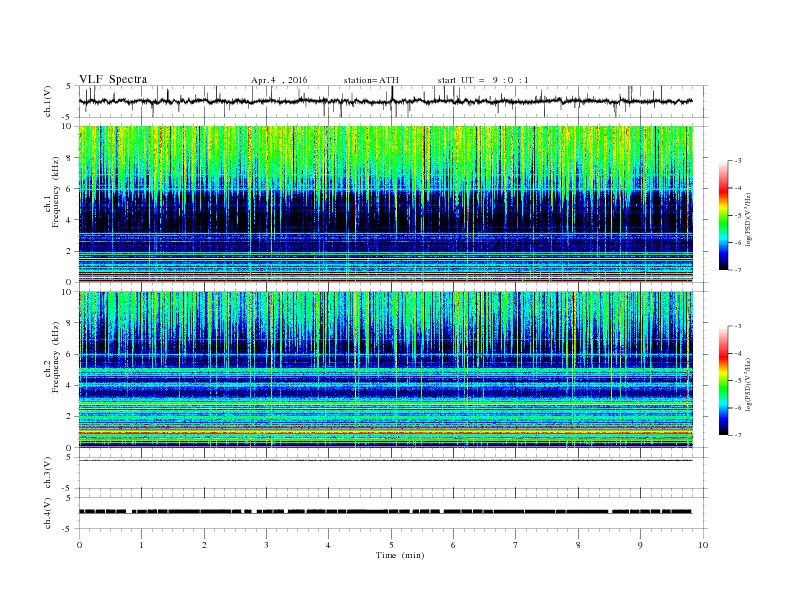Click the VLF Spectra title text
Viewport: 792px width, 612px height.
[x=113, y=79]
